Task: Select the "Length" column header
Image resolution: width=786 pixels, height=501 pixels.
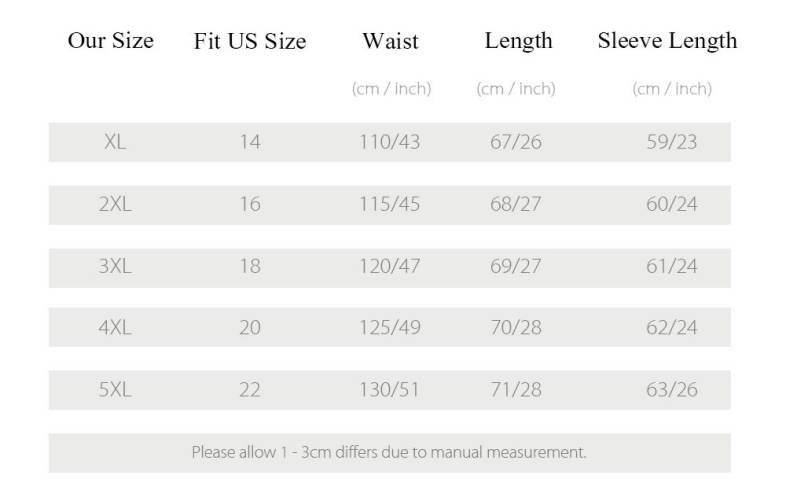Action: pyautogui.click(x=518, y=41)
